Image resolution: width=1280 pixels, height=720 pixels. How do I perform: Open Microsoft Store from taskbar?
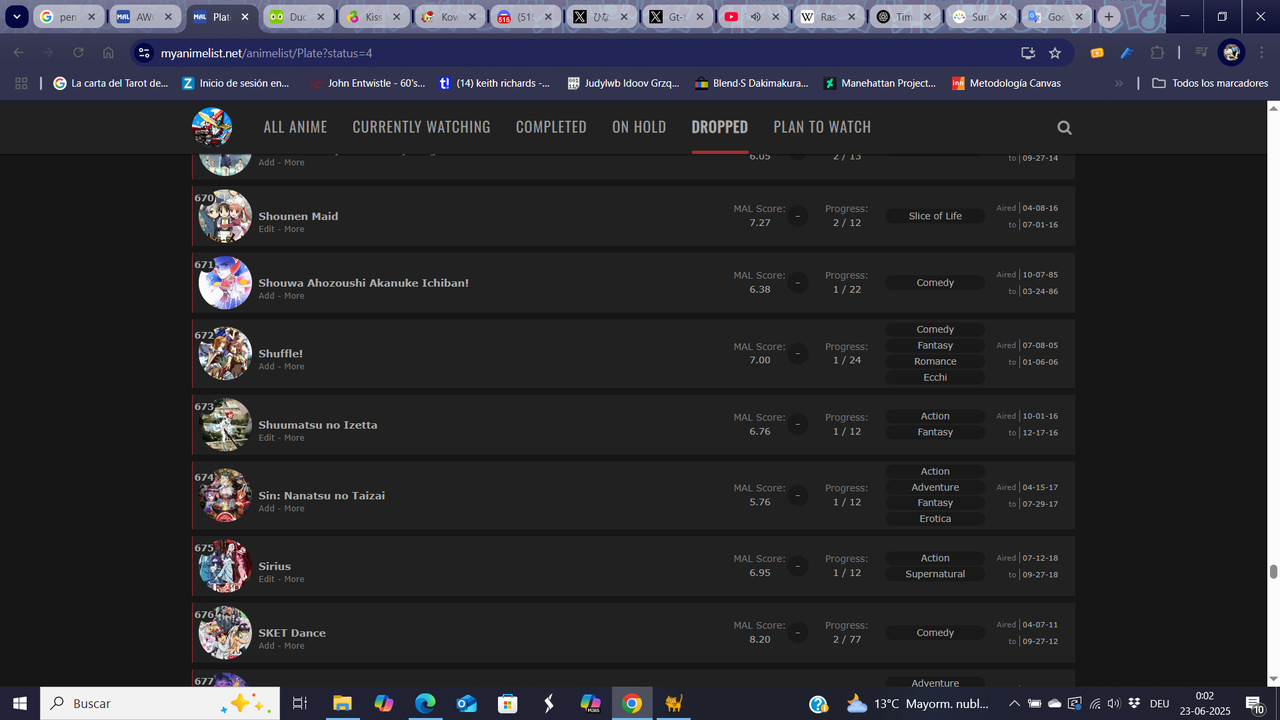pos(507,703)
